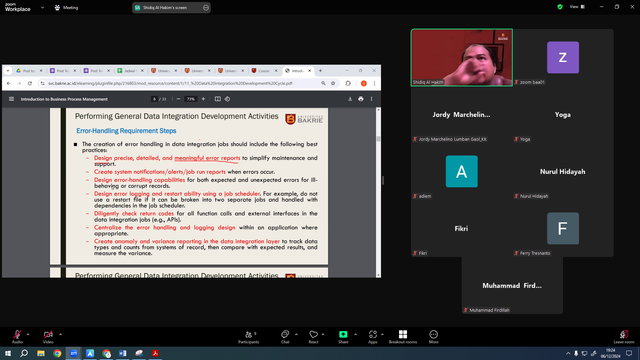The width and height of the screenshot is (640, 360).
Task: Open the React emoji menu
Action: (x=313, y=337)
